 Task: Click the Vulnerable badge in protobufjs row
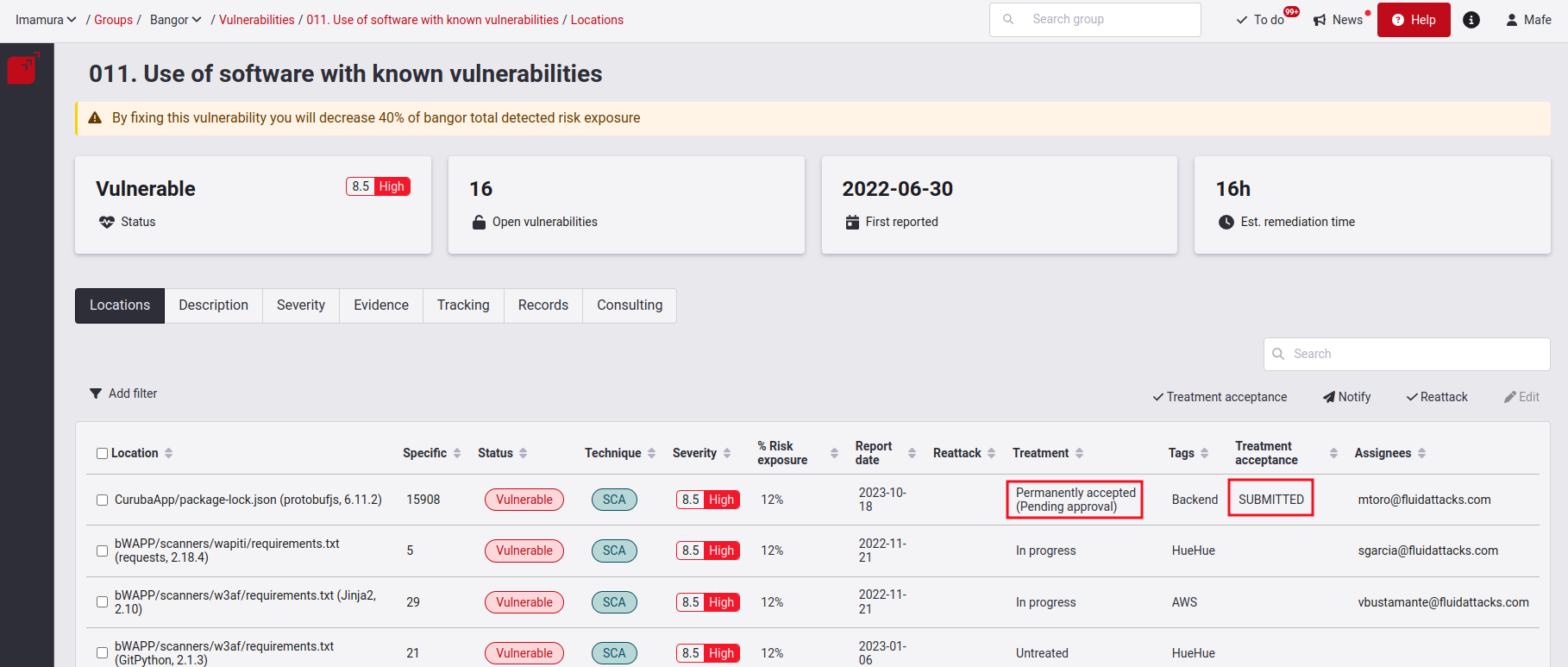click(x=524, y=500)
